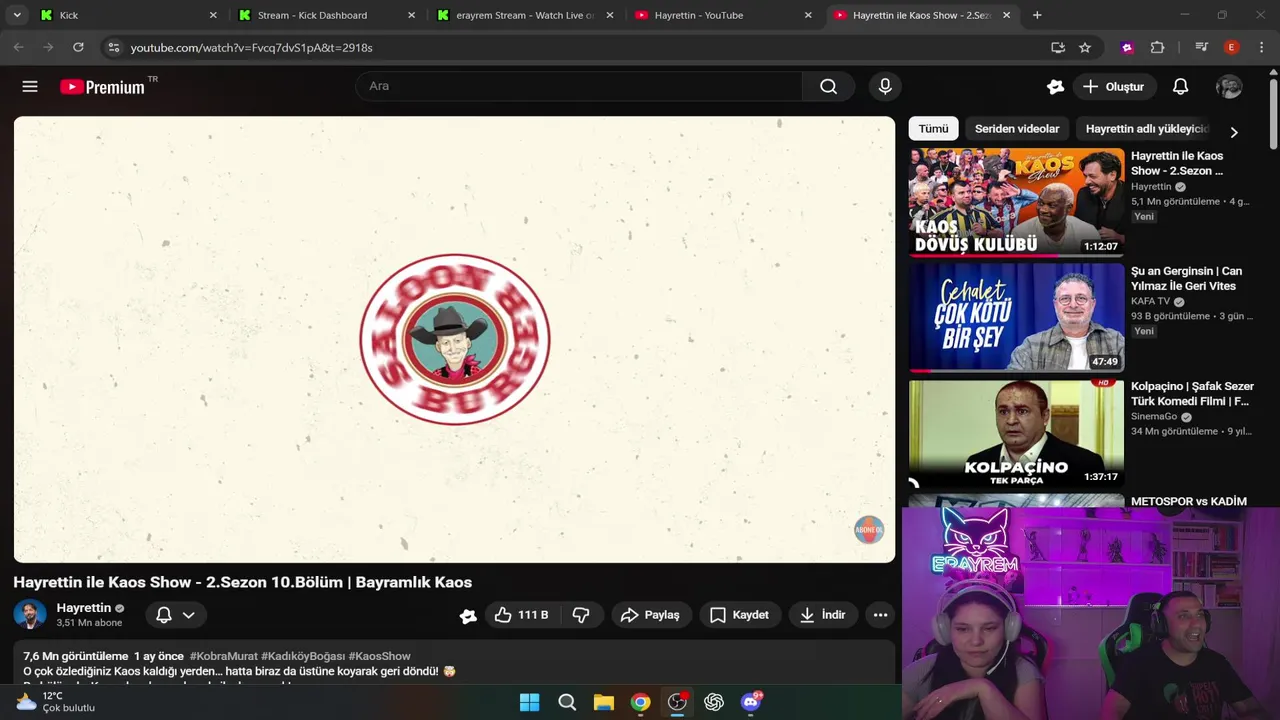Open Chrome media control icon
Screen dimensions: 1280x720
tap(1201, 47)
